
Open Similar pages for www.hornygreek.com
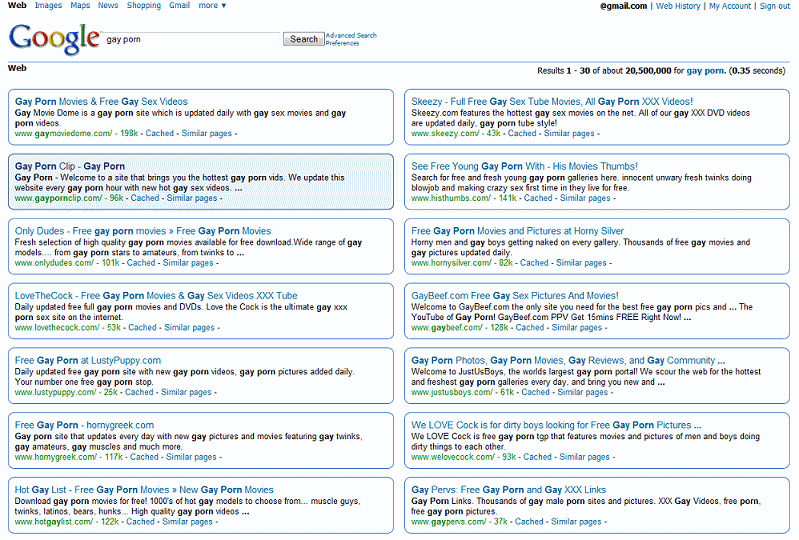click(191, 457)
